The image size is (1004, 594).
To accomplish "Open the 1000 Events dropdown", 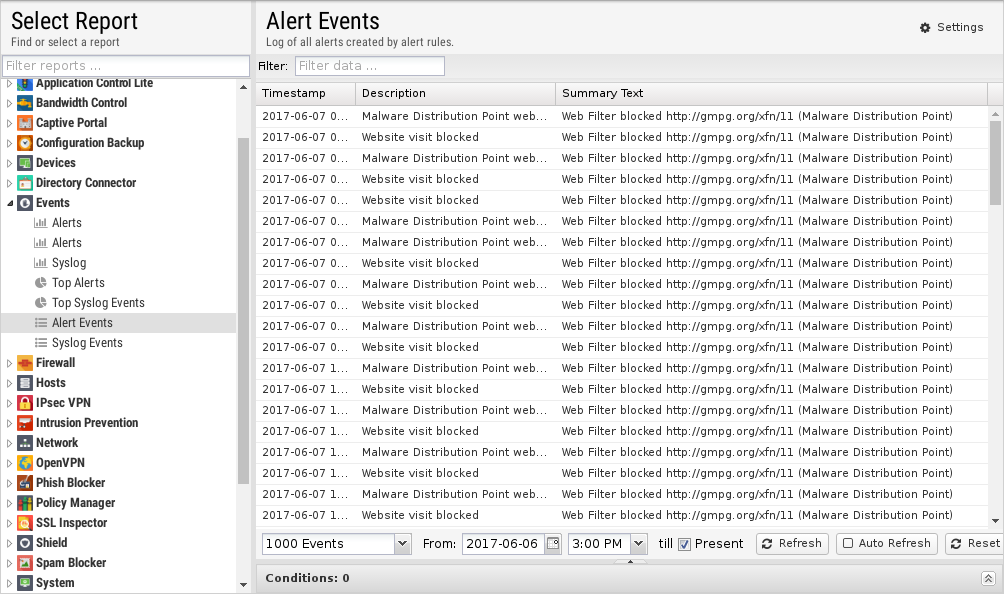I will coord(402,544).
